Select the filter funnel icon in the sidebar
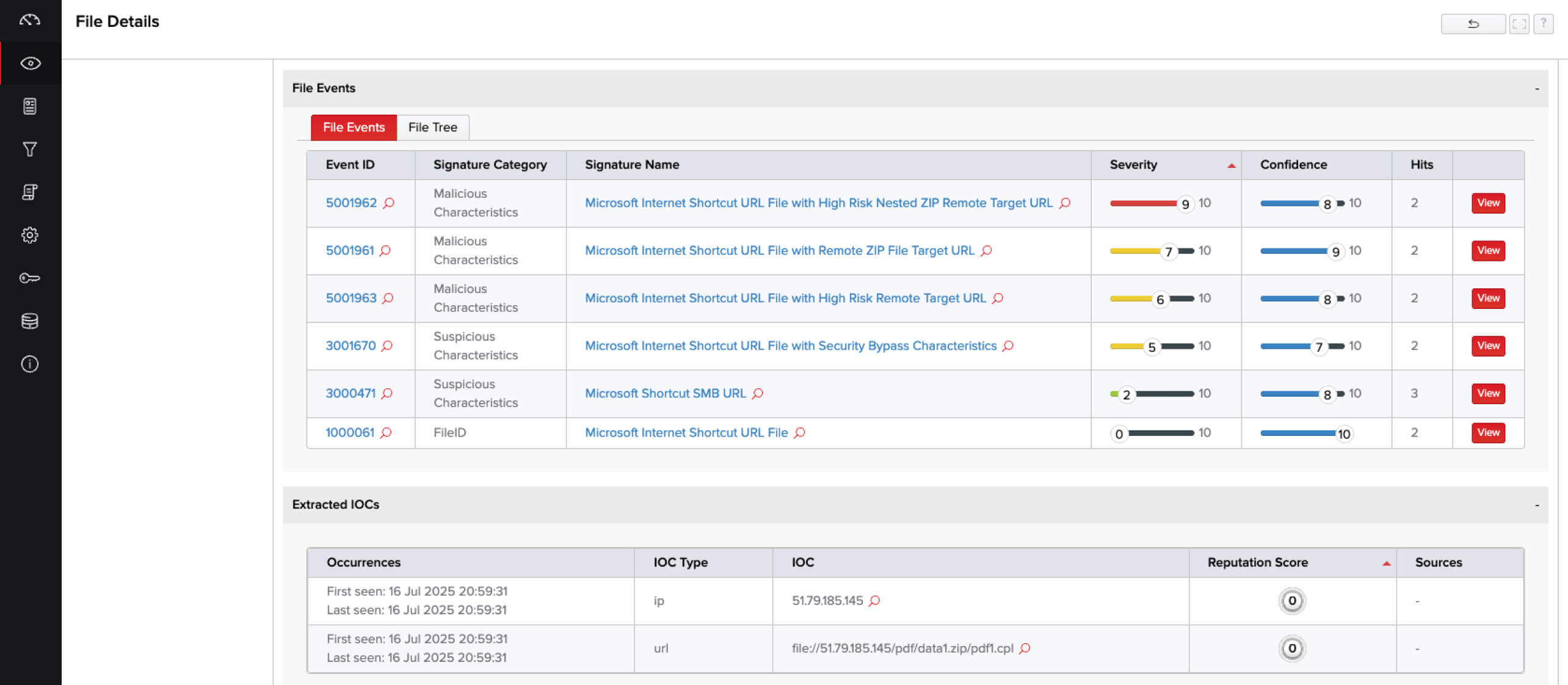Screen dimensions: 1568x685 click(x=30, y=148)
